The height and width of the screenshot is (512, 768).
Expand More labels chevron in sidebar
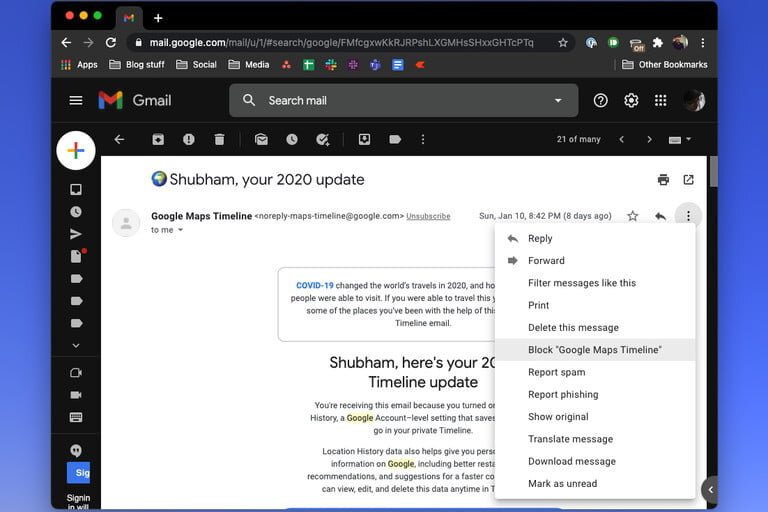coord(76,345)
